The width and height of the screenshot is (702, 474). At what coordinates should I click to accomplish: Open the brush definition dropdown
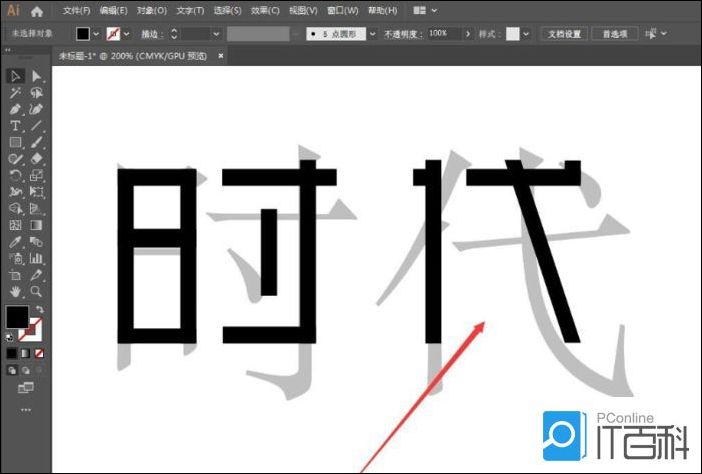[372, 34]
